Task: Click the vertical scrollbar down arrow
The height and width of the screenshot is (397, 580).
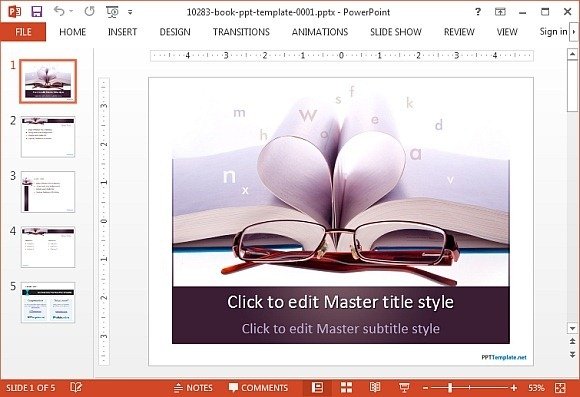Action: click(572, 328)
